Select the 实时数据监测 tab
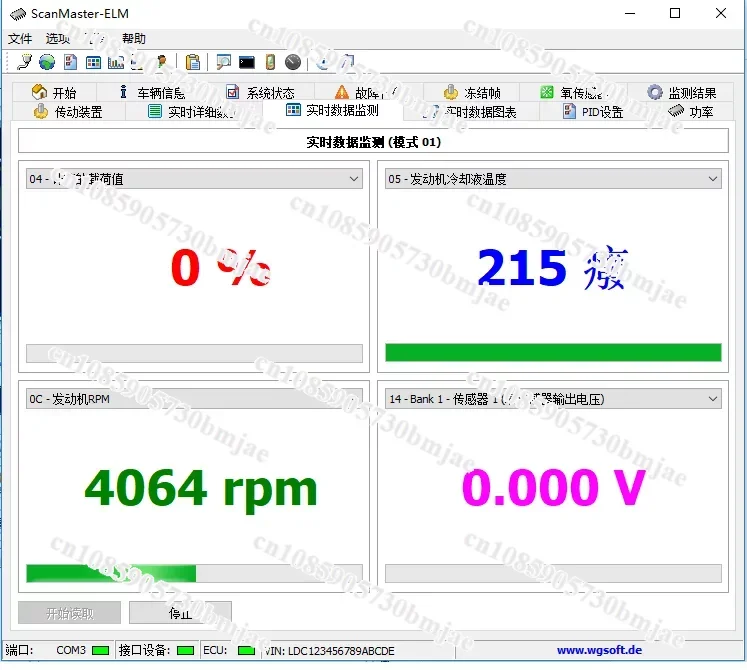 coord(333,111)
